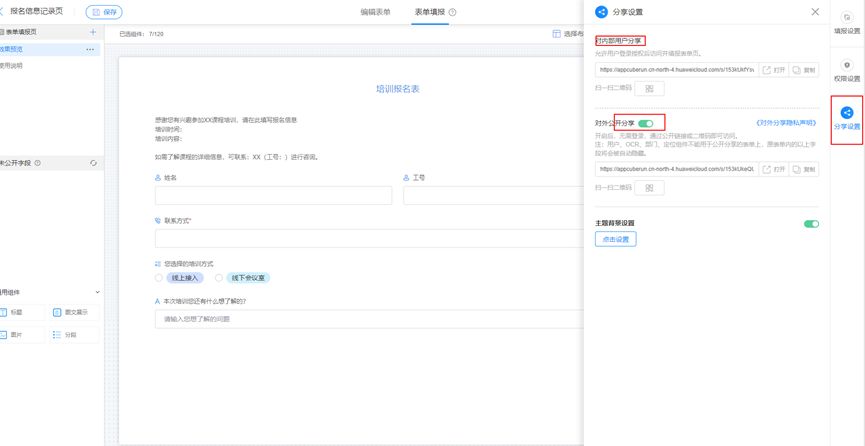The height and width of the screenshot is (446, 865).
Task: Show the QR code for public sharing
Action: (649, 188)
